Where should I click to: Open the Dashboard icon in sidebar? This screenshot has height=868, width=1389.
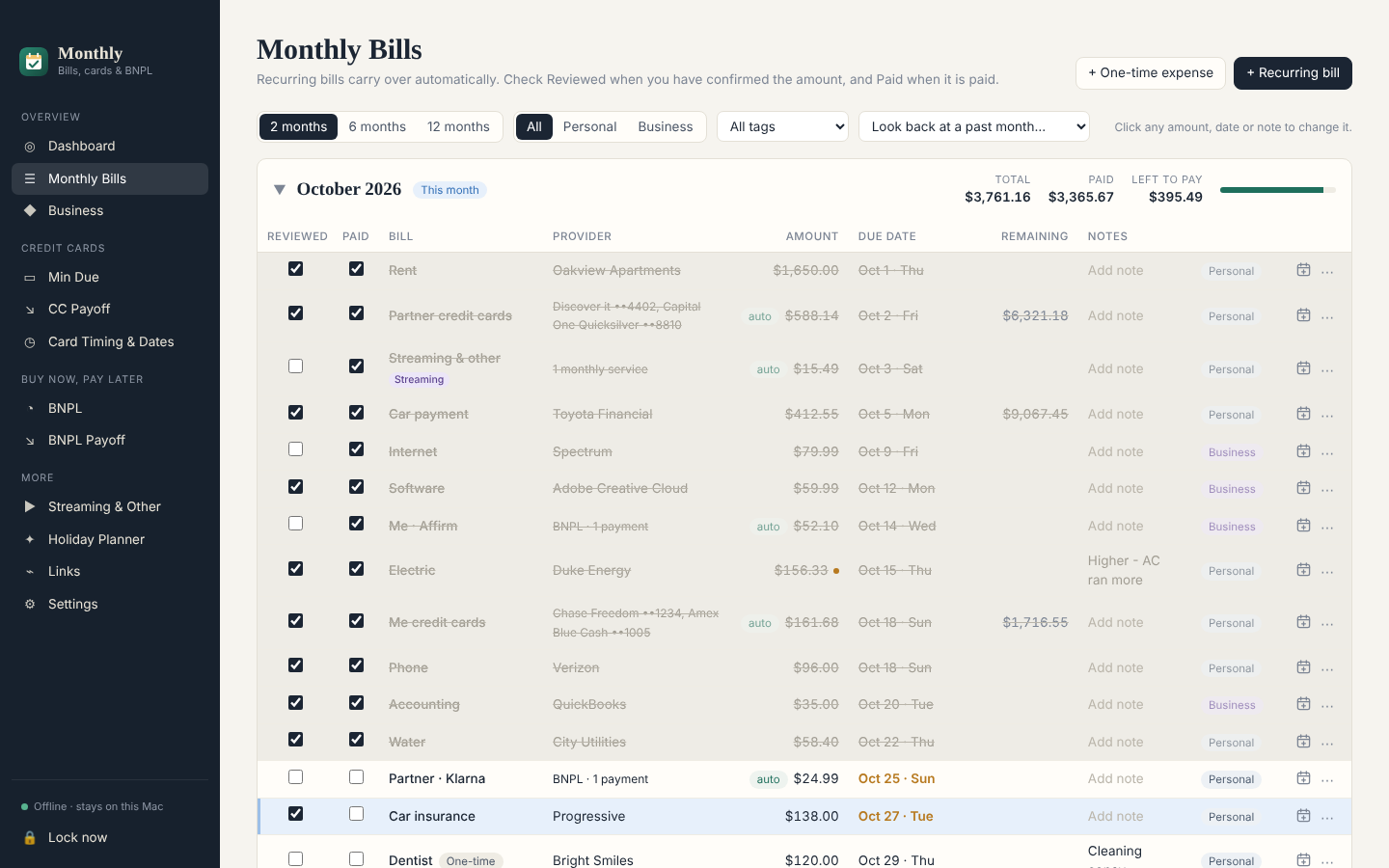30,147
